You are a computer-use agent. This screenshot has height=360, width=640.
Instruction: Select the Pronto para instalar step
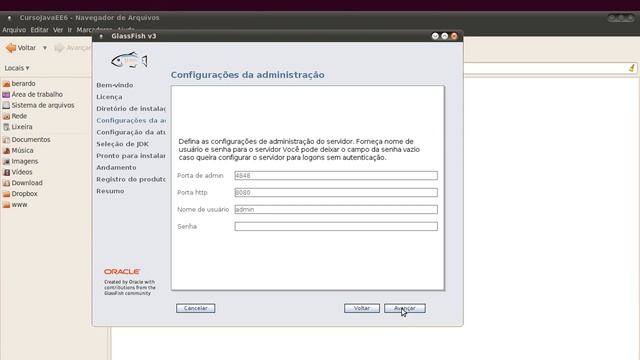click(x=131, y=156)
